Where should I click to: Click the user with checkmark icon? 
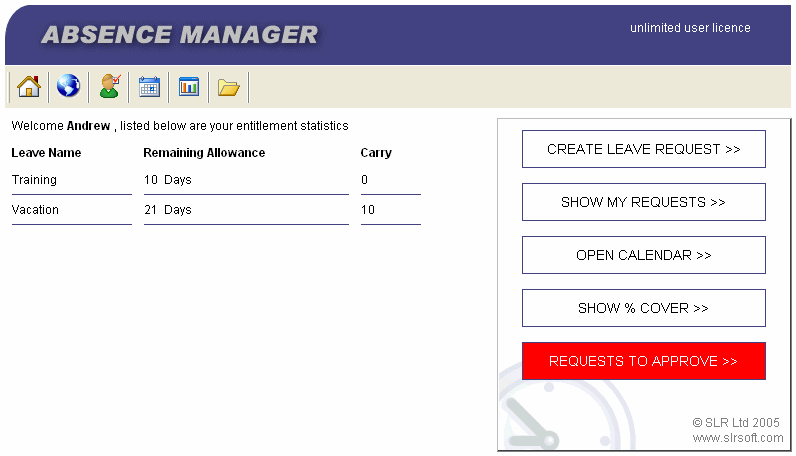click(x=110, y=86)
